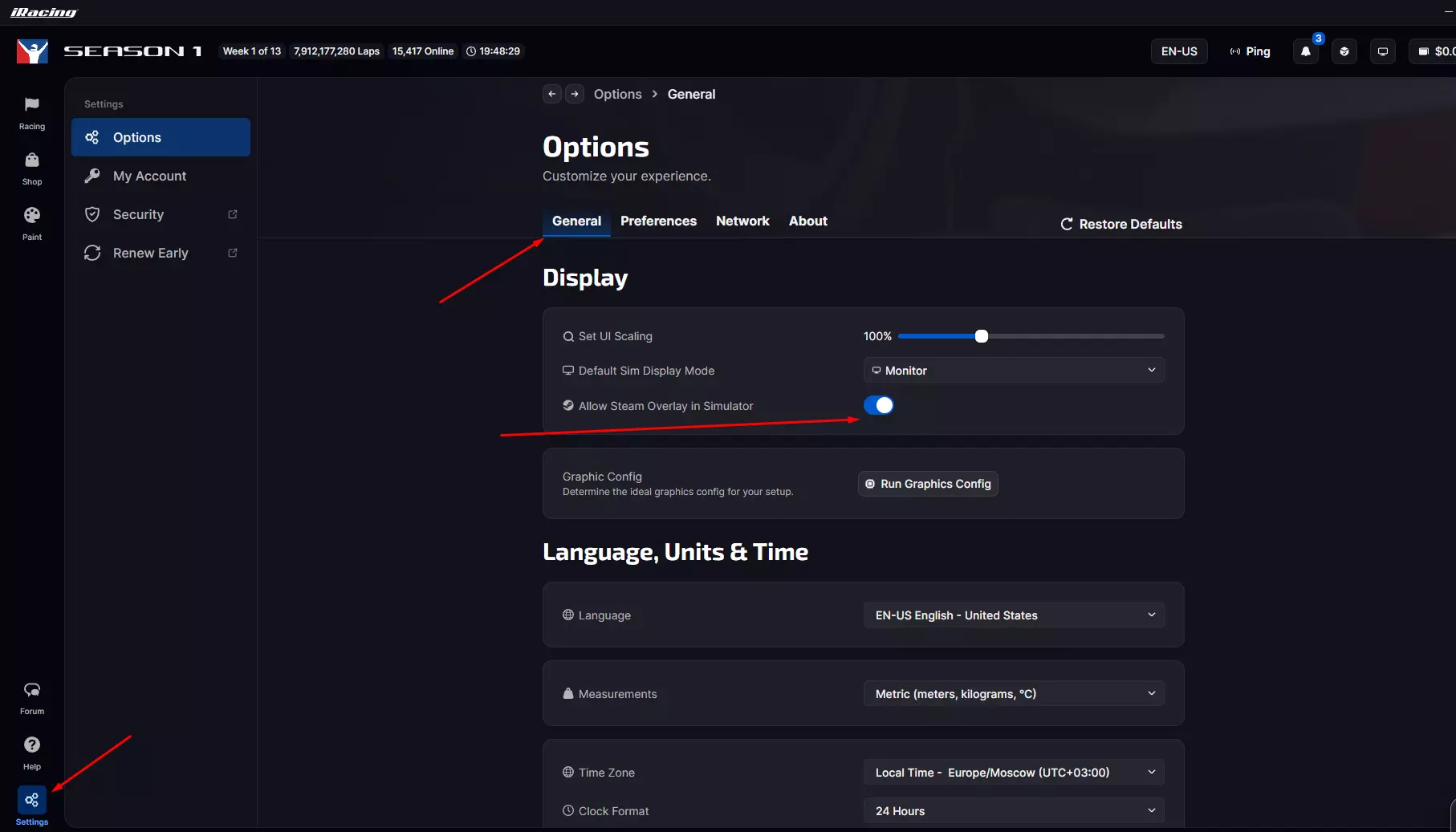The width and height of the screenshot is (1456, 832).
Task: Open notifications bell icon
Action: coord(1306,51)
